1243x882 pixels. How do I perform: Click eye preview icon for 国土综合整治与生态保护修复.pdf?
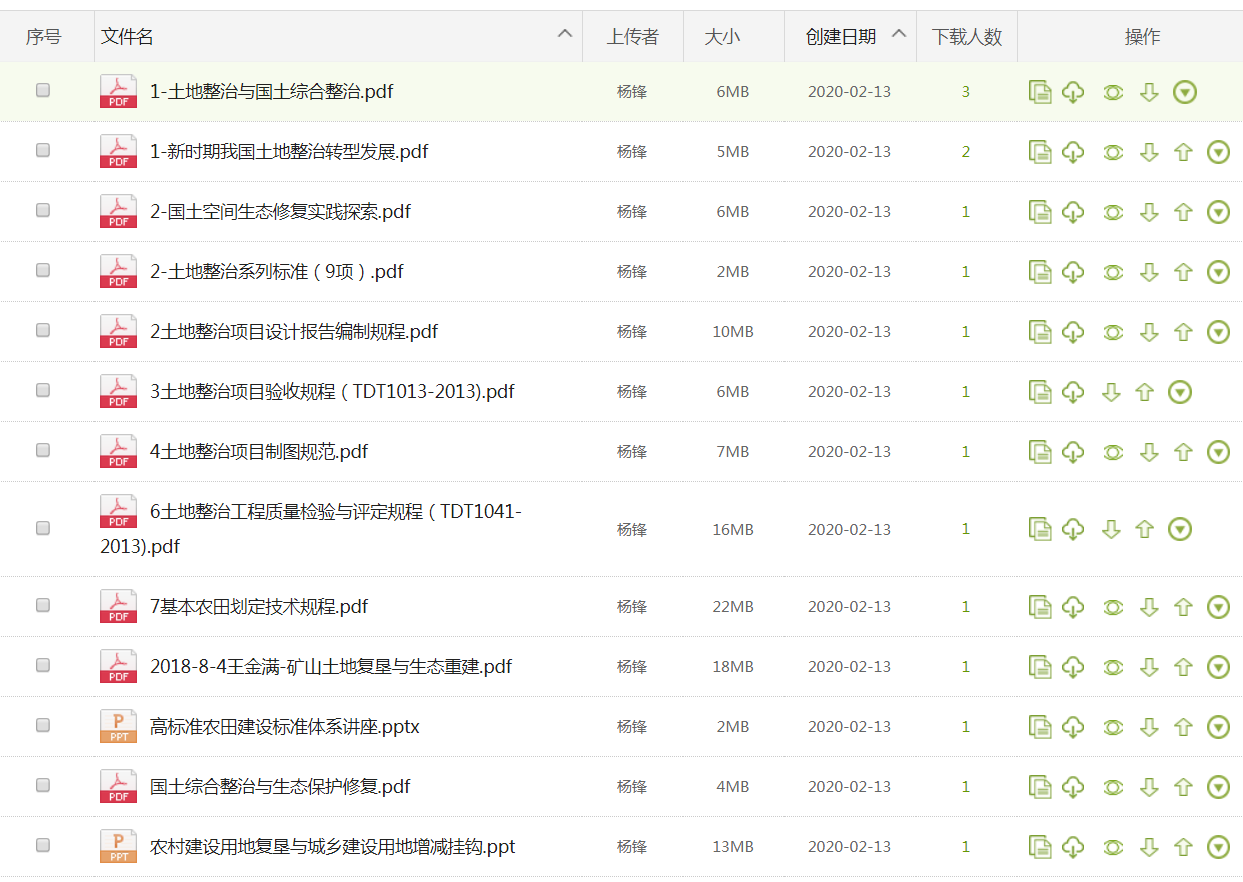pyautogui.click(x=1113, y=787)
